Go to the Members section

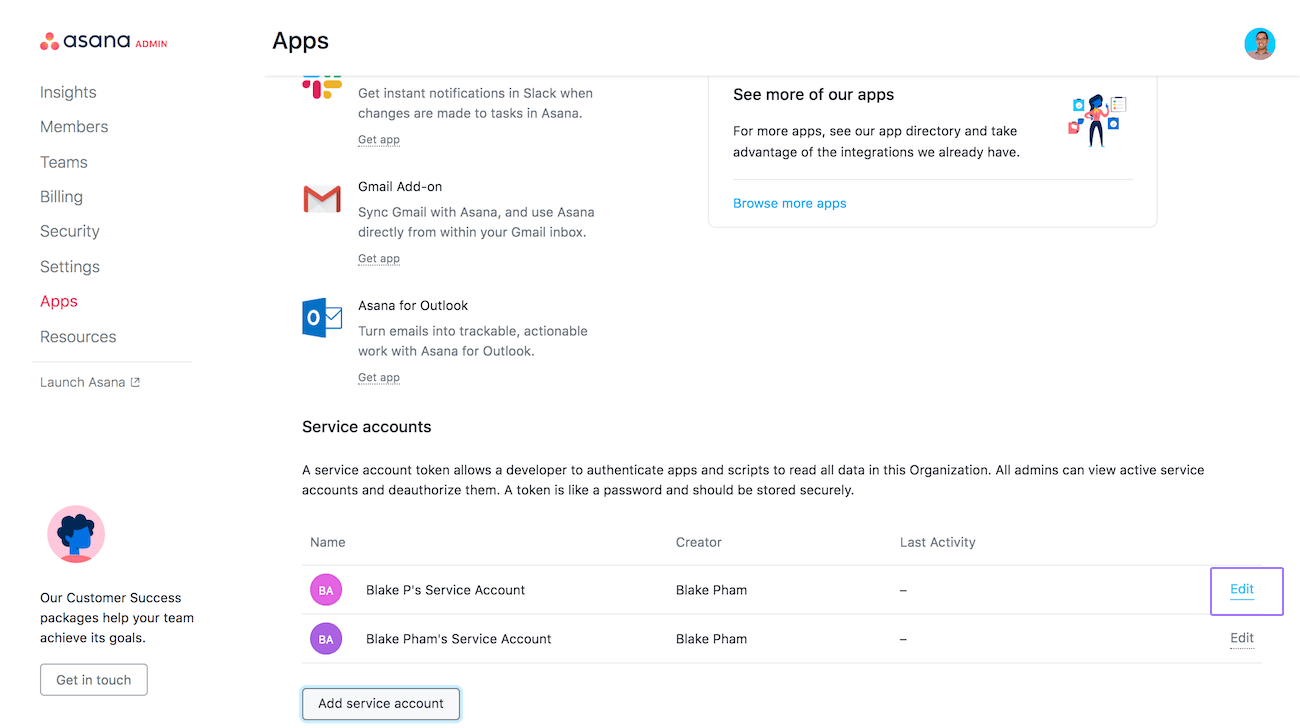pos(74,127)
